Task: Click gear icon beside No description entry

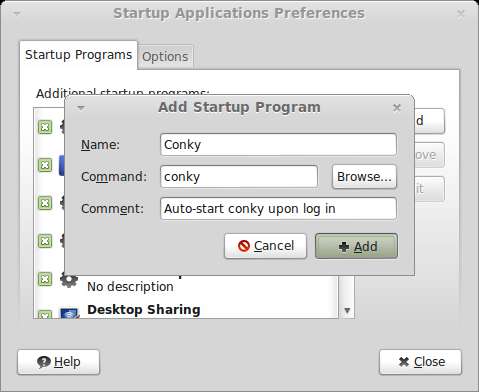Action: pyautogui.click(x=69, y=280)
